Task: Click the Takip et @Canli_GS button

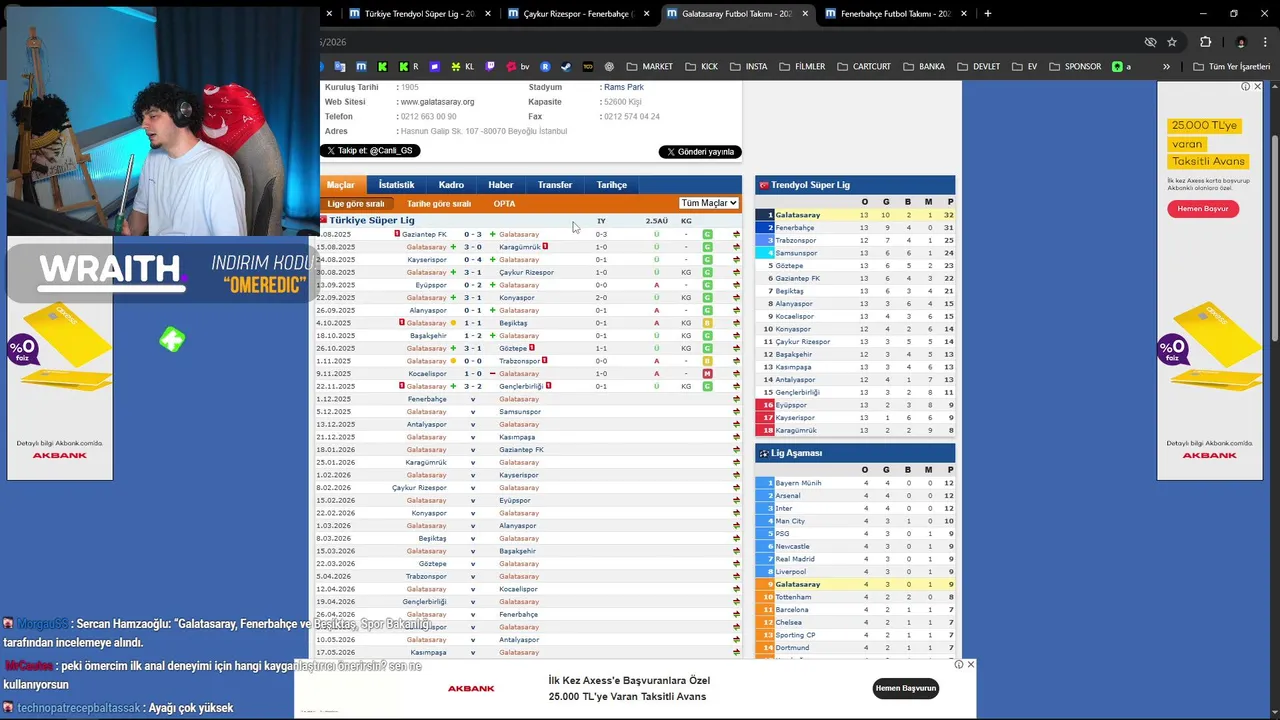Action: (x=370, y=151)
